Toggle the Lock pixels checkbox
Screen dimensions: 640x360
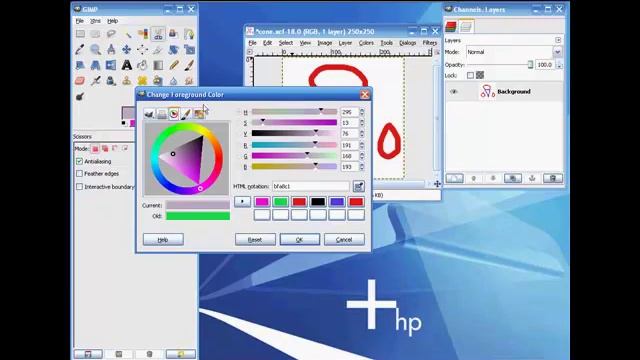(x=471, y=76)
